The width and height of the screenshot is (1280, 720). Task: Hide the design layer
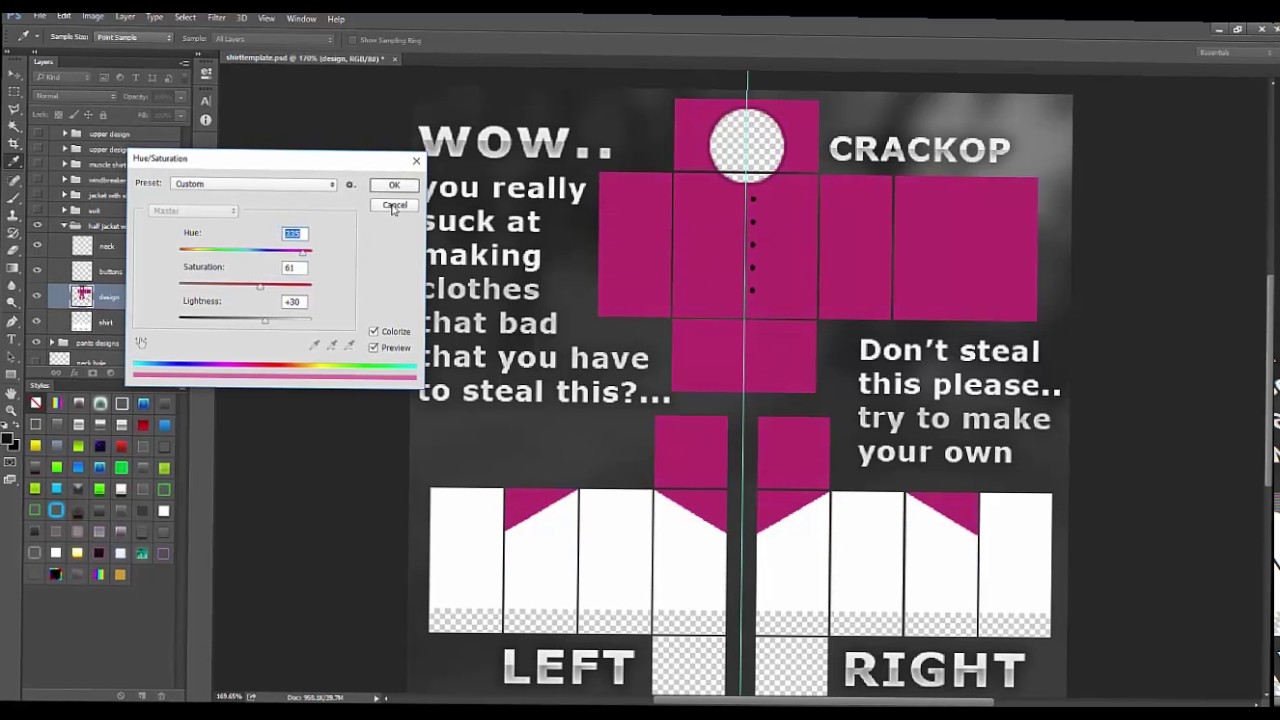click(x=37, y=296)
